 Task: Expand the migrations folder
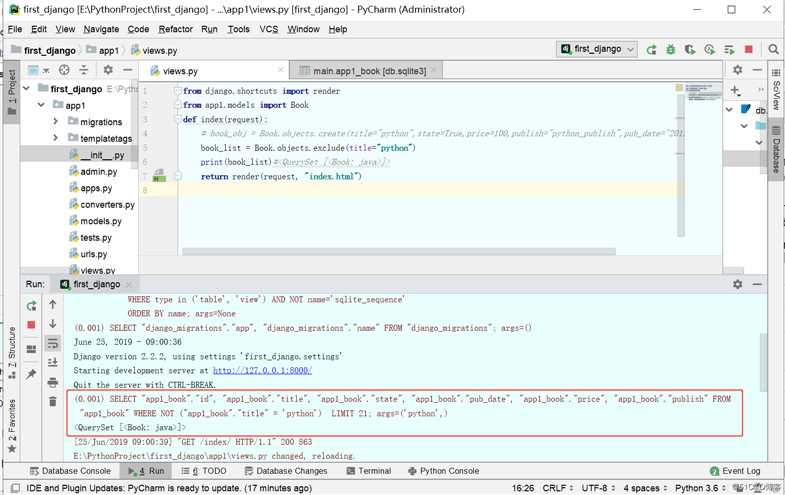56,122
